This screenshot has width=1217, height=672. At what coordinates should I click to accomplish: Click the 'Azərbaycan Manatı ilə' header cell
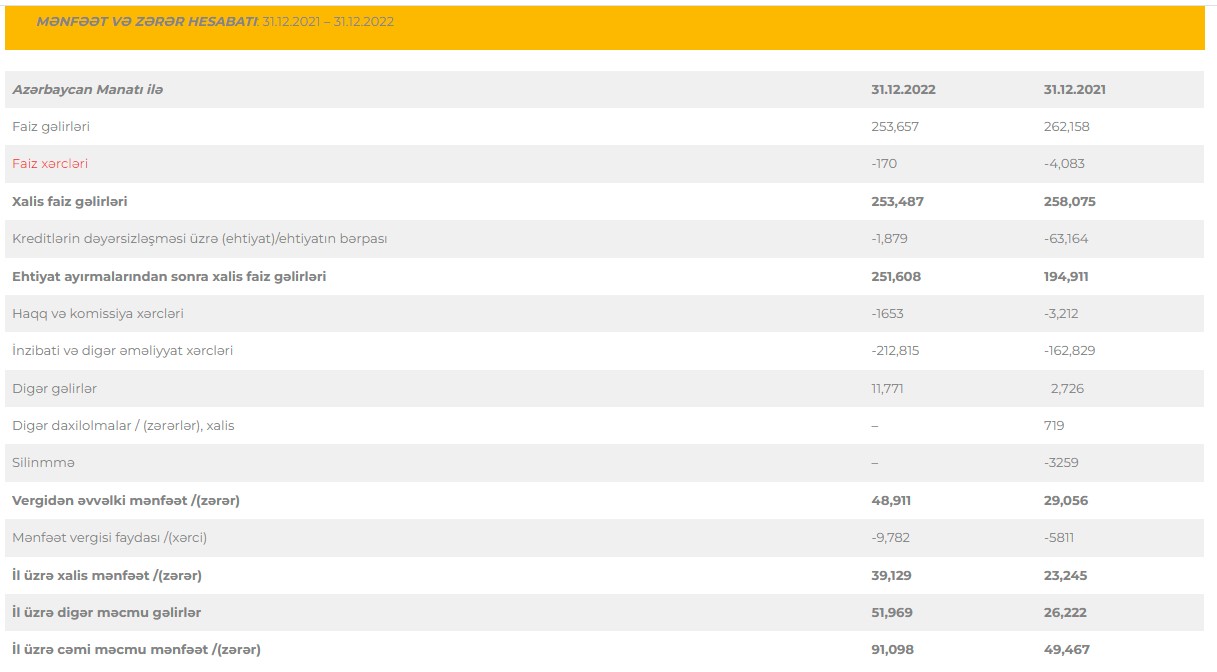click(88, 89)
